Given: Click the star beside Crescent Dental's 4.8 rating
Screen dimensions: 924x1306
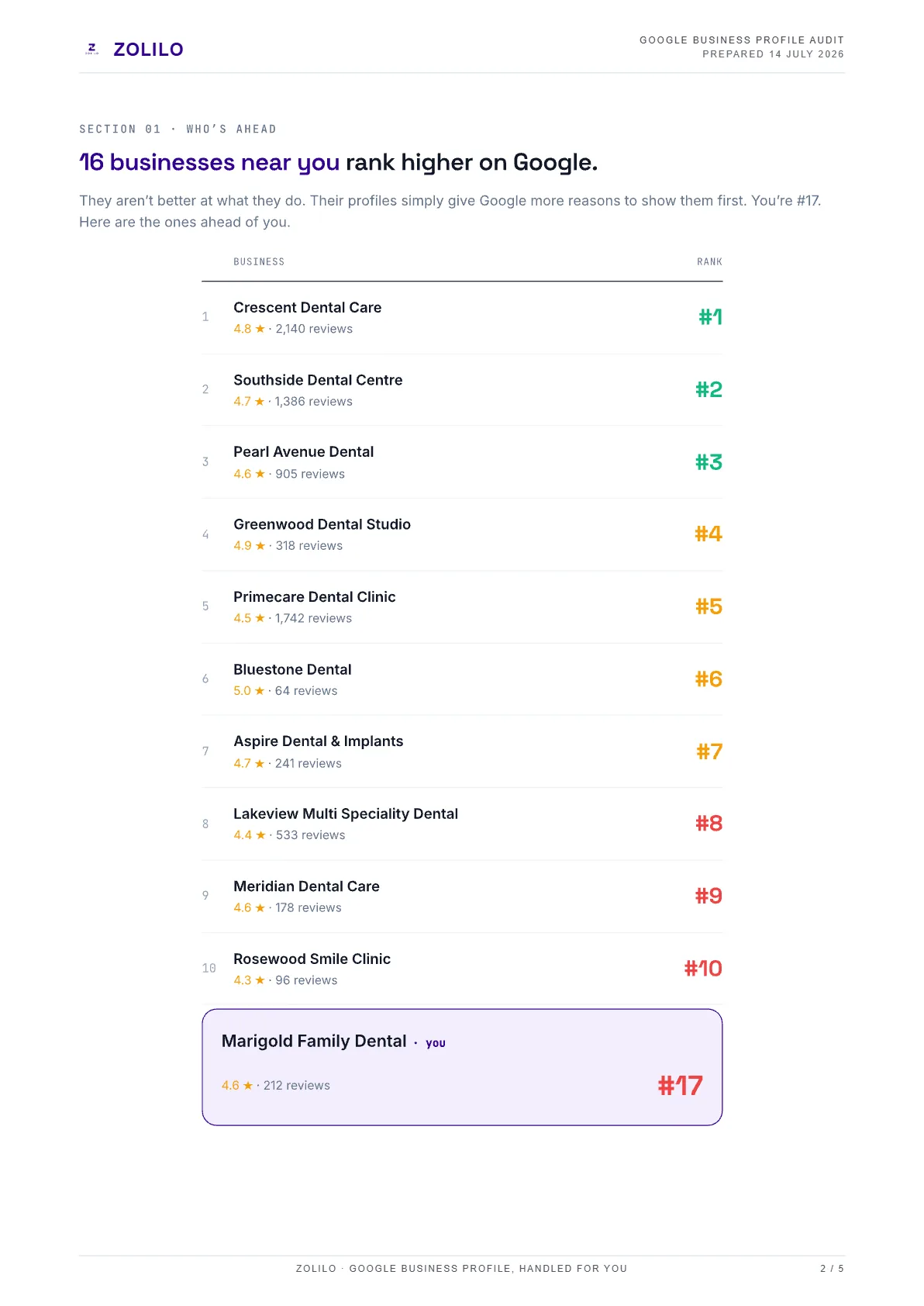Looking at the screenshot, I should click(260, 329).
